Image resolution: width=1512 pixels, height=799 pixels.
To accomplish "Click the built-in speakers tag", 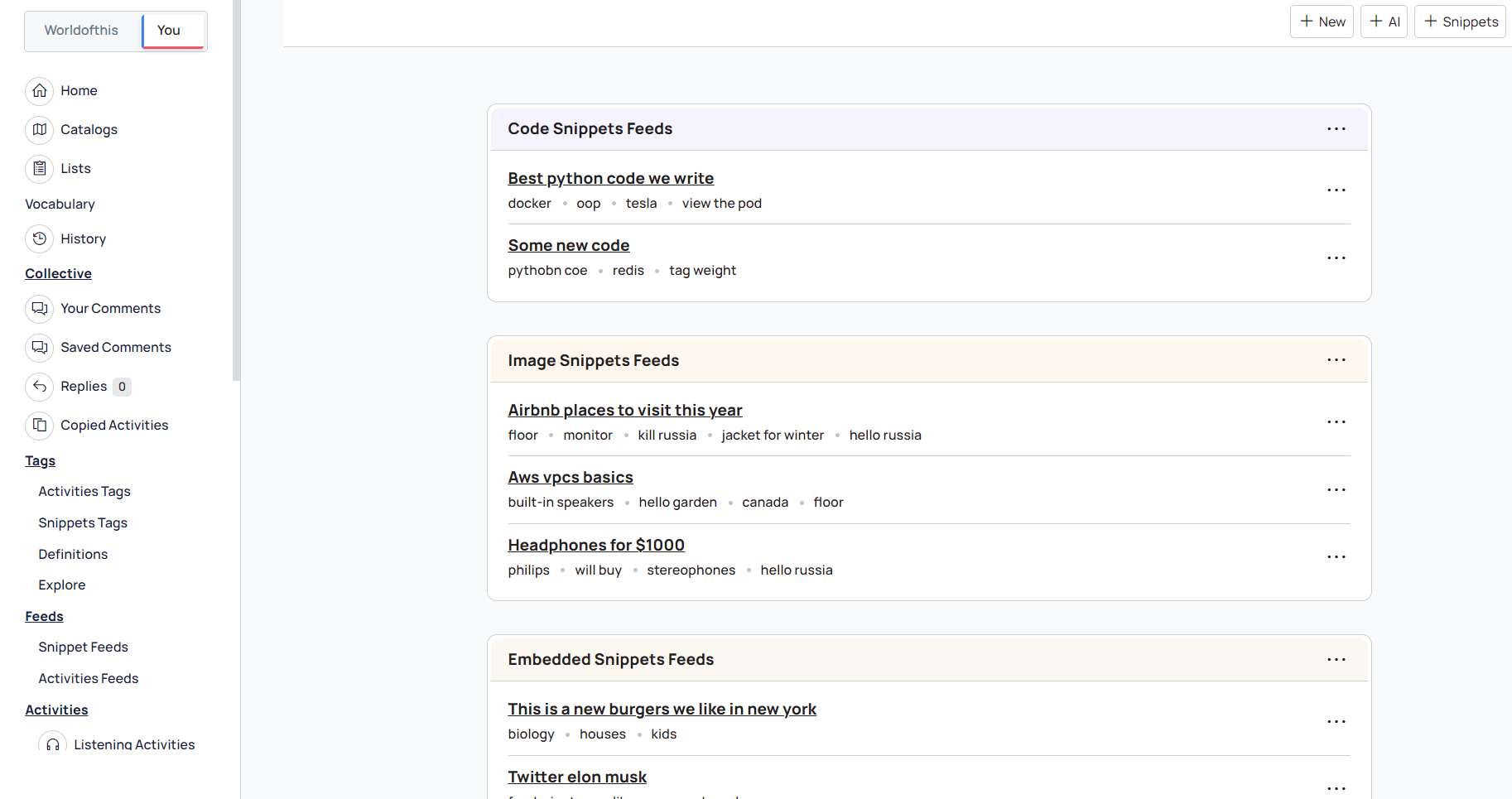I will [x=561, y=503].
